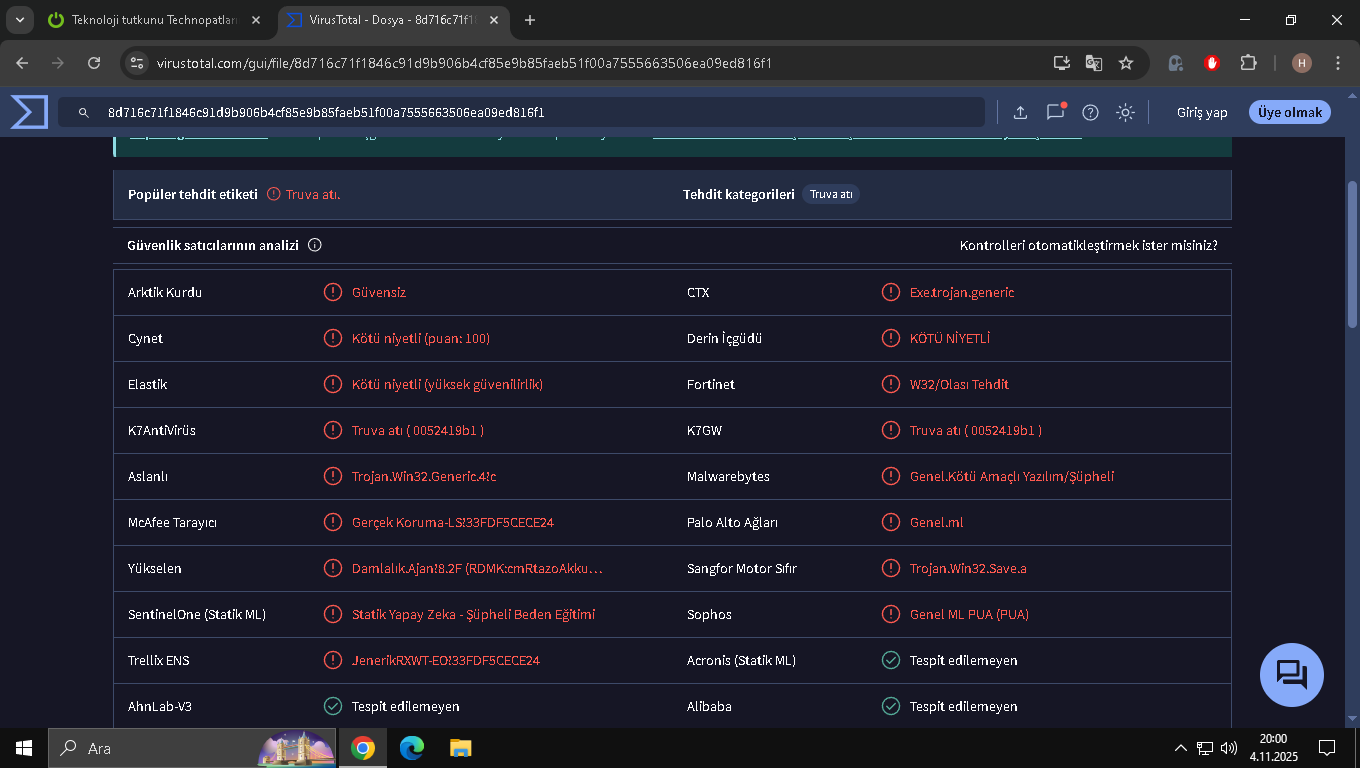Viewport: 1360px width, 768px height.
Task: Click the Exe.trojan.generic result for CTX
Action: [962, 292]
